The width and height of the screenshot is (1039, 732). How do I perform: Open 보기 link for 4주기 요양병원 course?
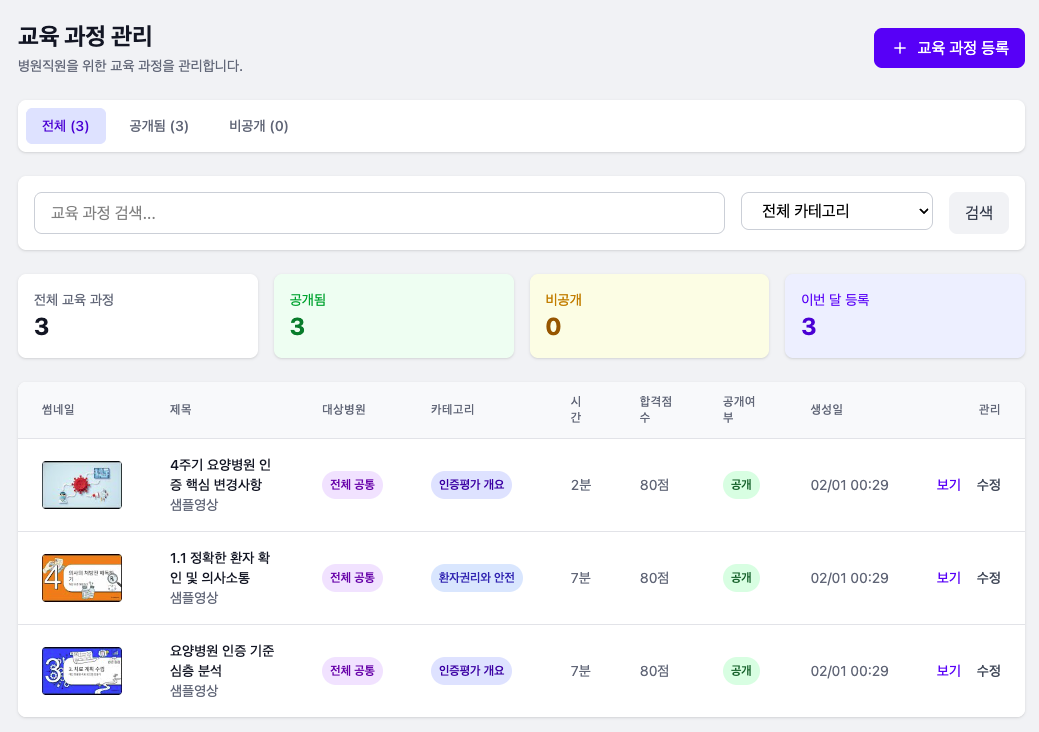coord(947,485)
